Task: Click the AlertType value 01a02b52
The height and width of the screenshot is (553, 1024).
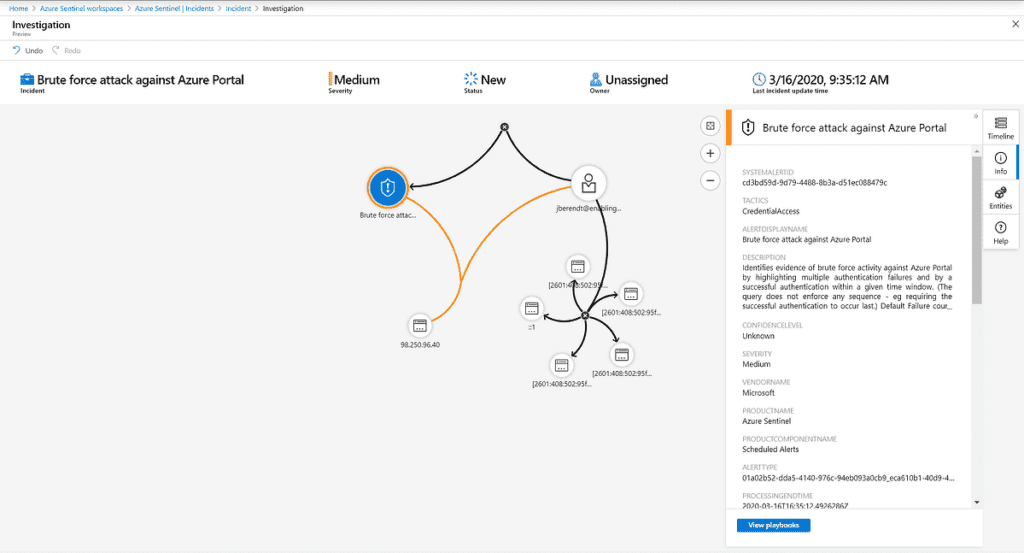Action: [848, 478]
